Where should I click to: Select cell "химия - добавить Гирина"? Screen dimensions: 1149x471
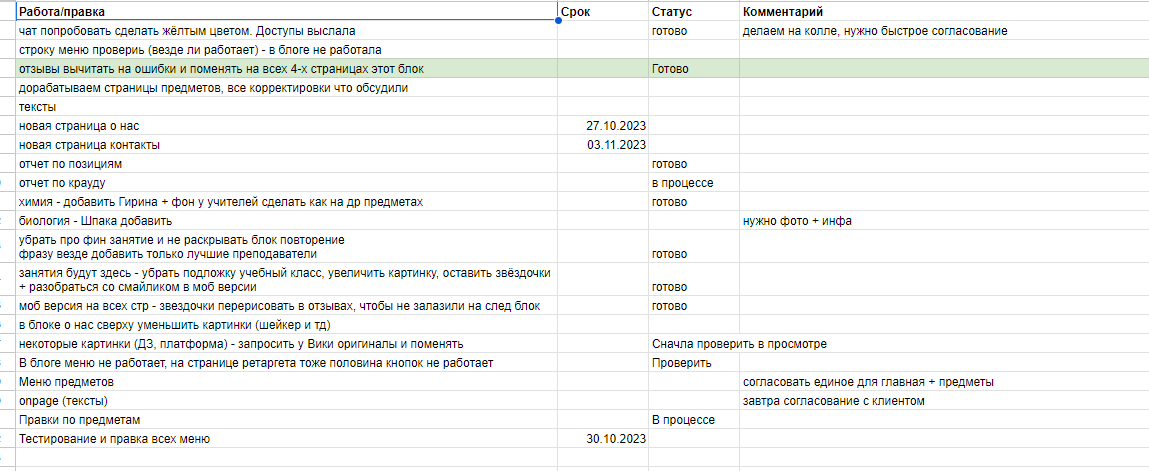(x=287, y=201)
